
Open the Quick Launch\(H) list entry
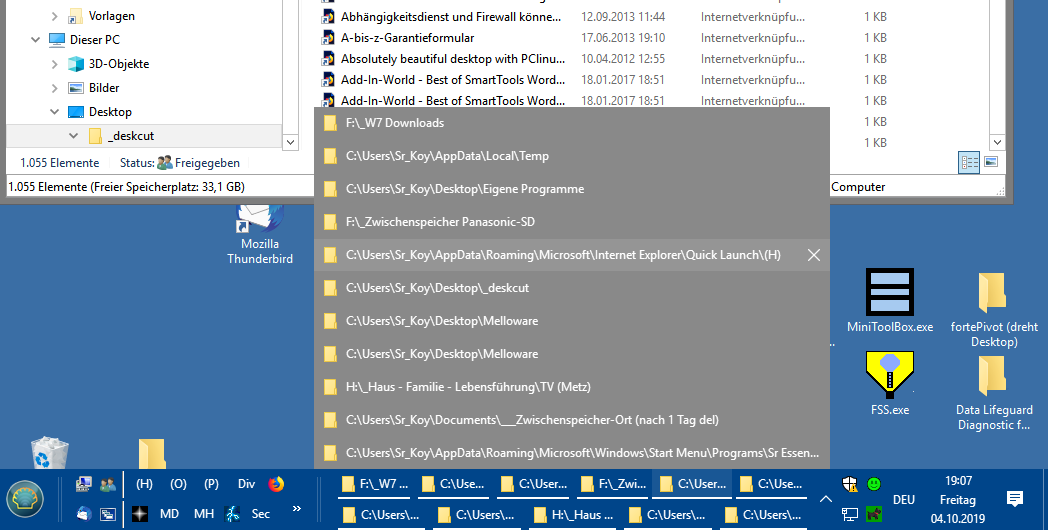571,255
